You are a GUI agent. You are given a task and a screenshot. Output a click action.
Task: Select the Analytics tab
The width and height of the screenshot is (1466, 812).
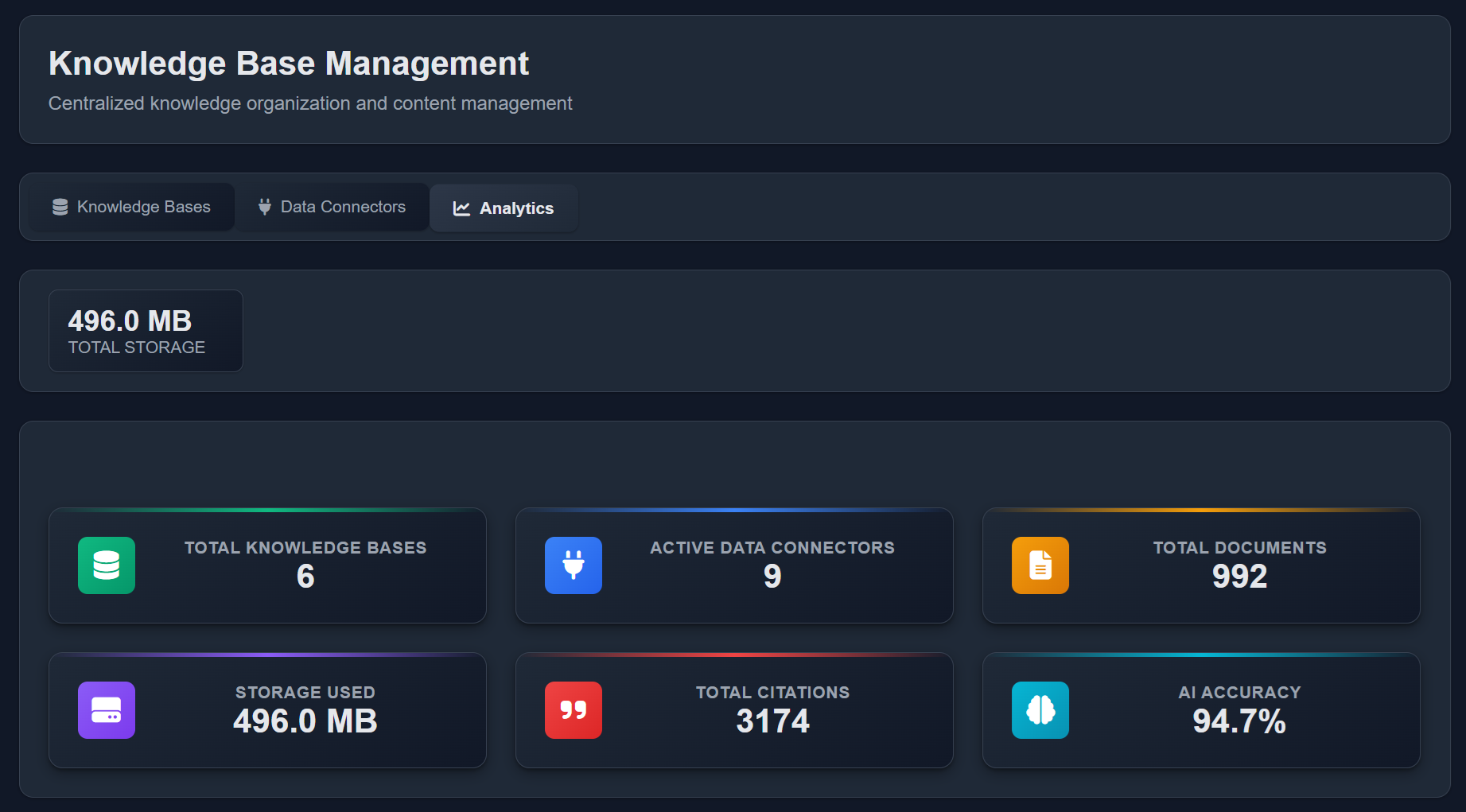coord(504,208)
